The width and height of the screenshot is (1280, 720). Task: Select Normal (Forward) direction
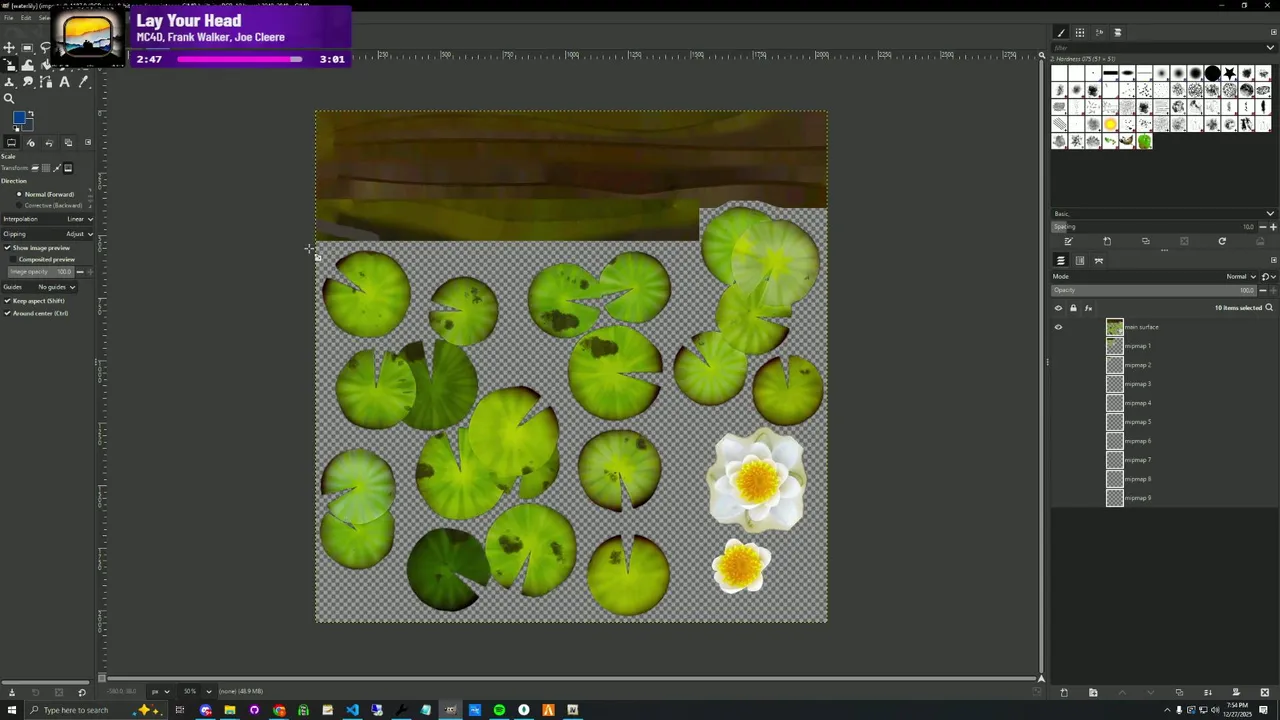[x=46, y=194]
